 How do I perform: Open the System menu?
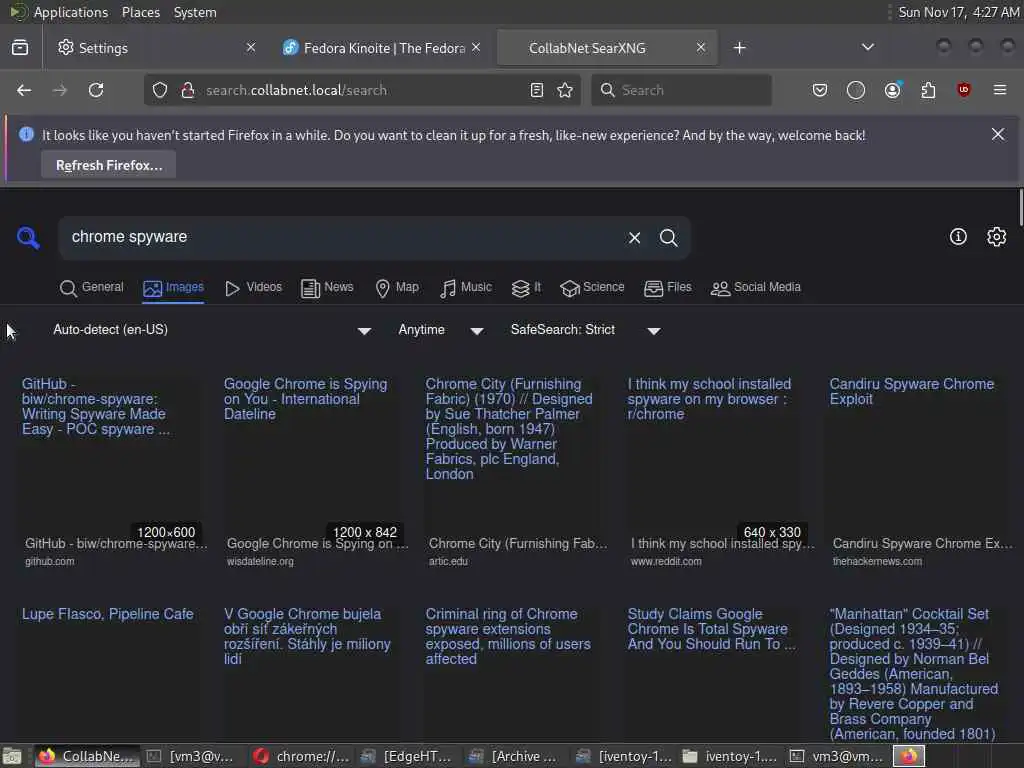(x=195, y=12)
